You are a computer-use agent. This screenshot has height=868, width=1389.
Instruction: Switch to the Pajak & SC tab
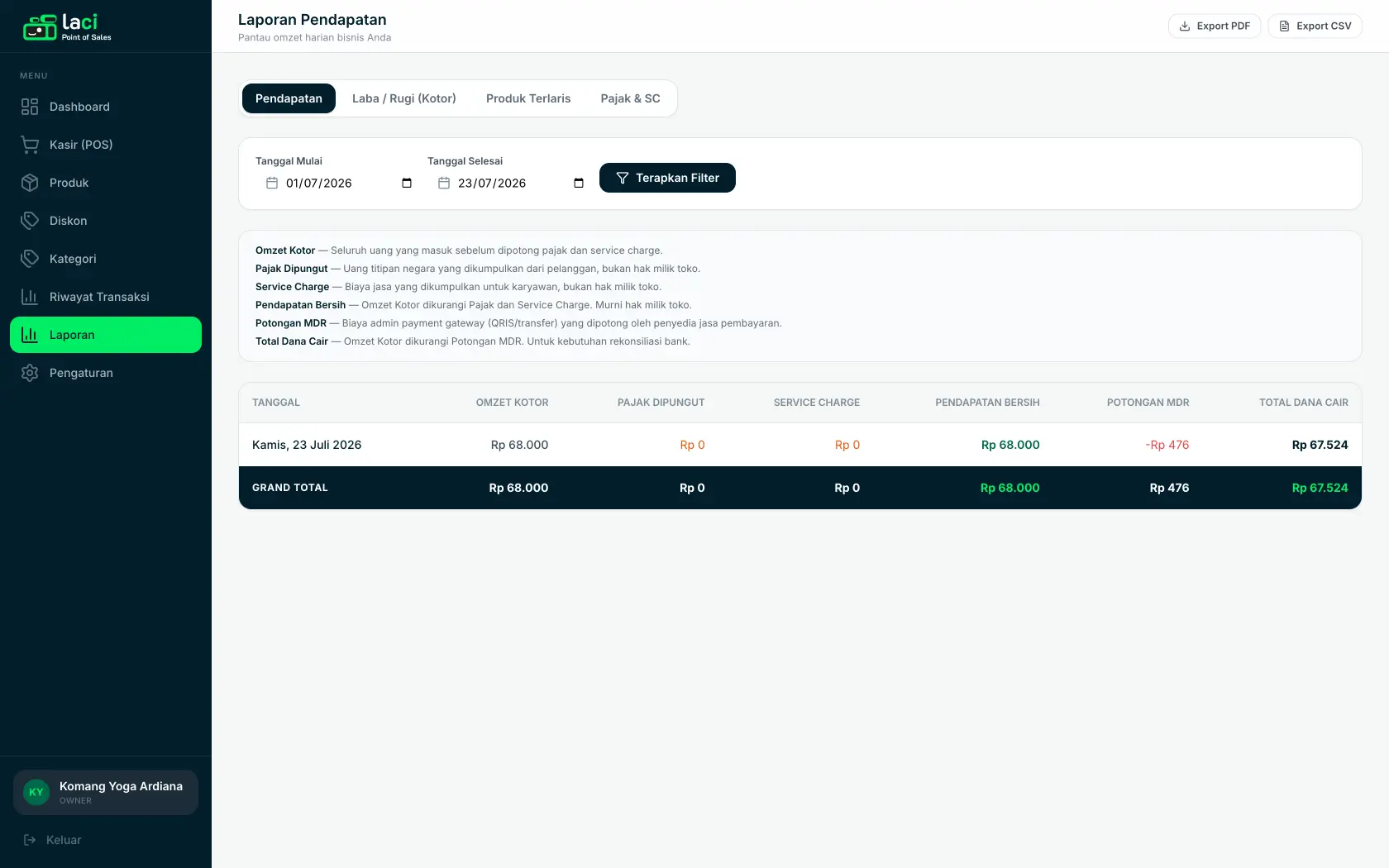tap(630, 98)
